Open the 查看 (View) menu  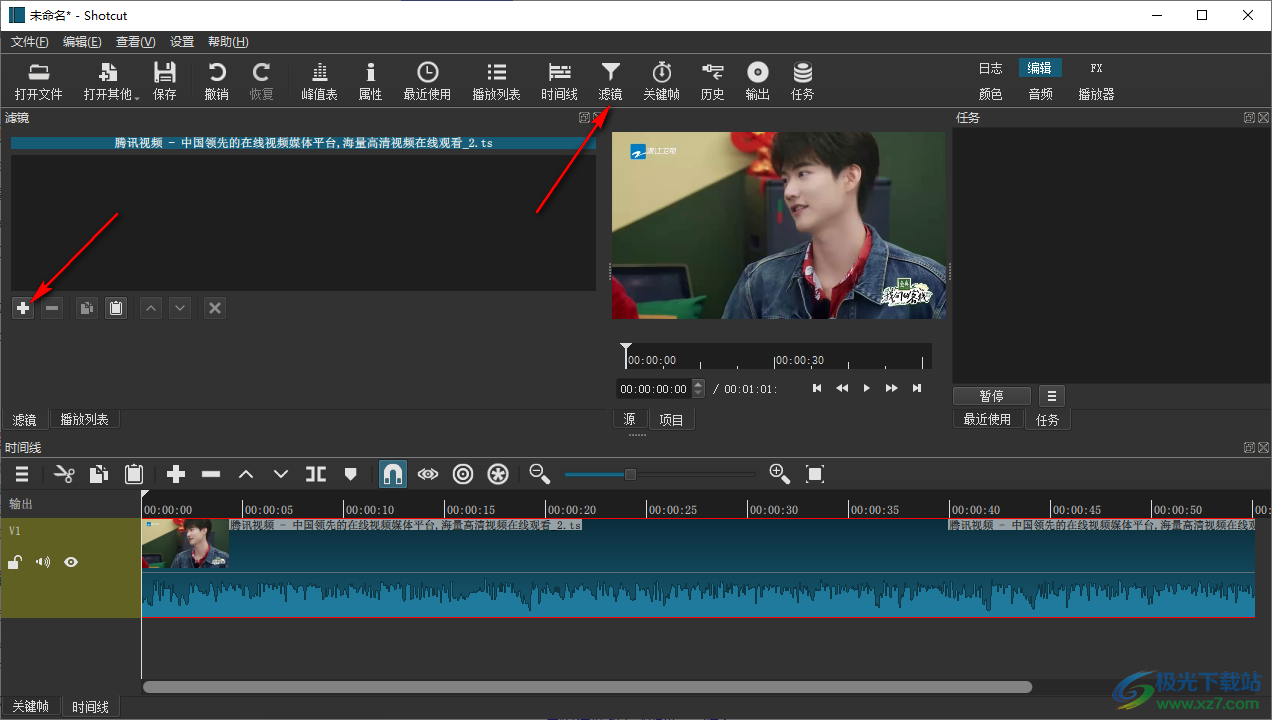coord(135,42)
